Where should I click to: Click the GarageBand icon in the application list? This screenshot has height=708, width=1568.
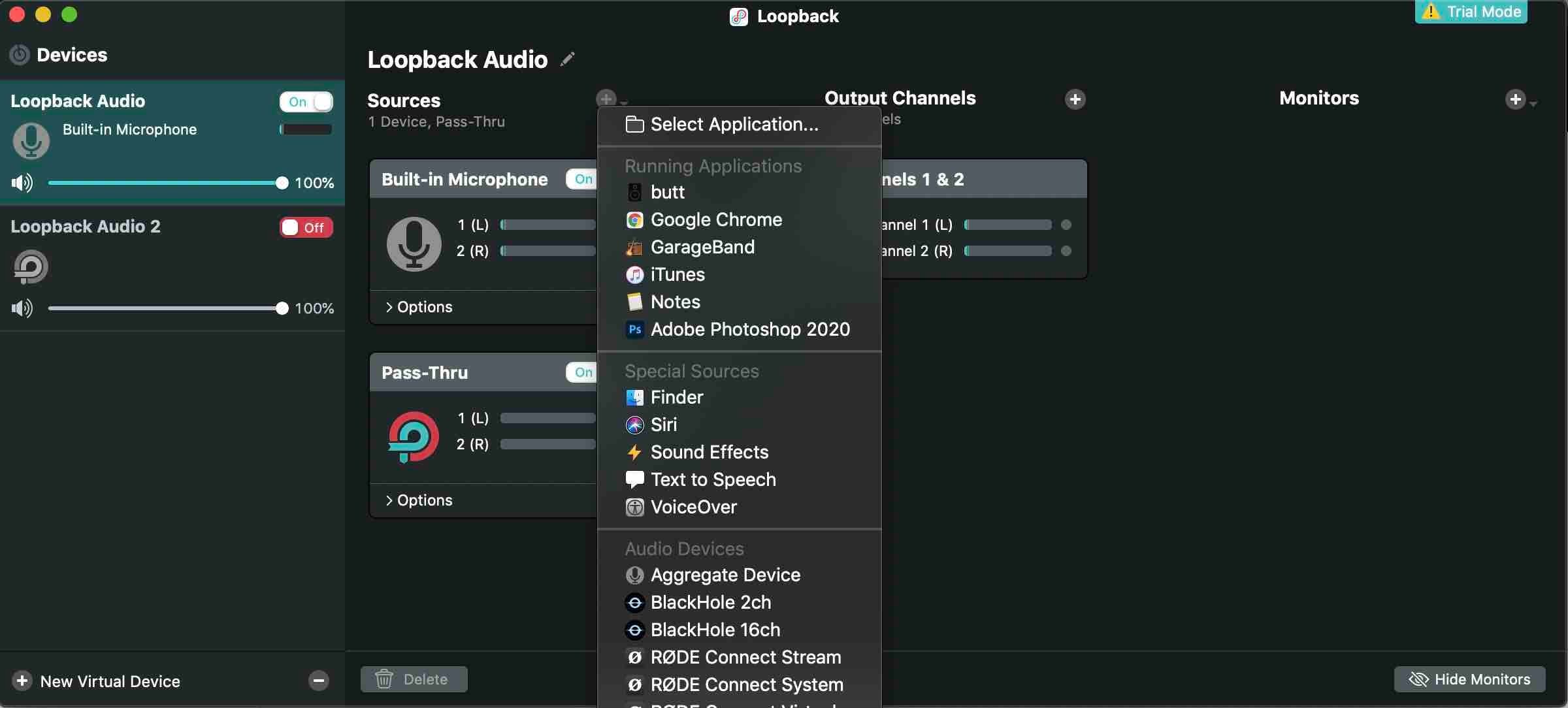(x=634, y=248)
